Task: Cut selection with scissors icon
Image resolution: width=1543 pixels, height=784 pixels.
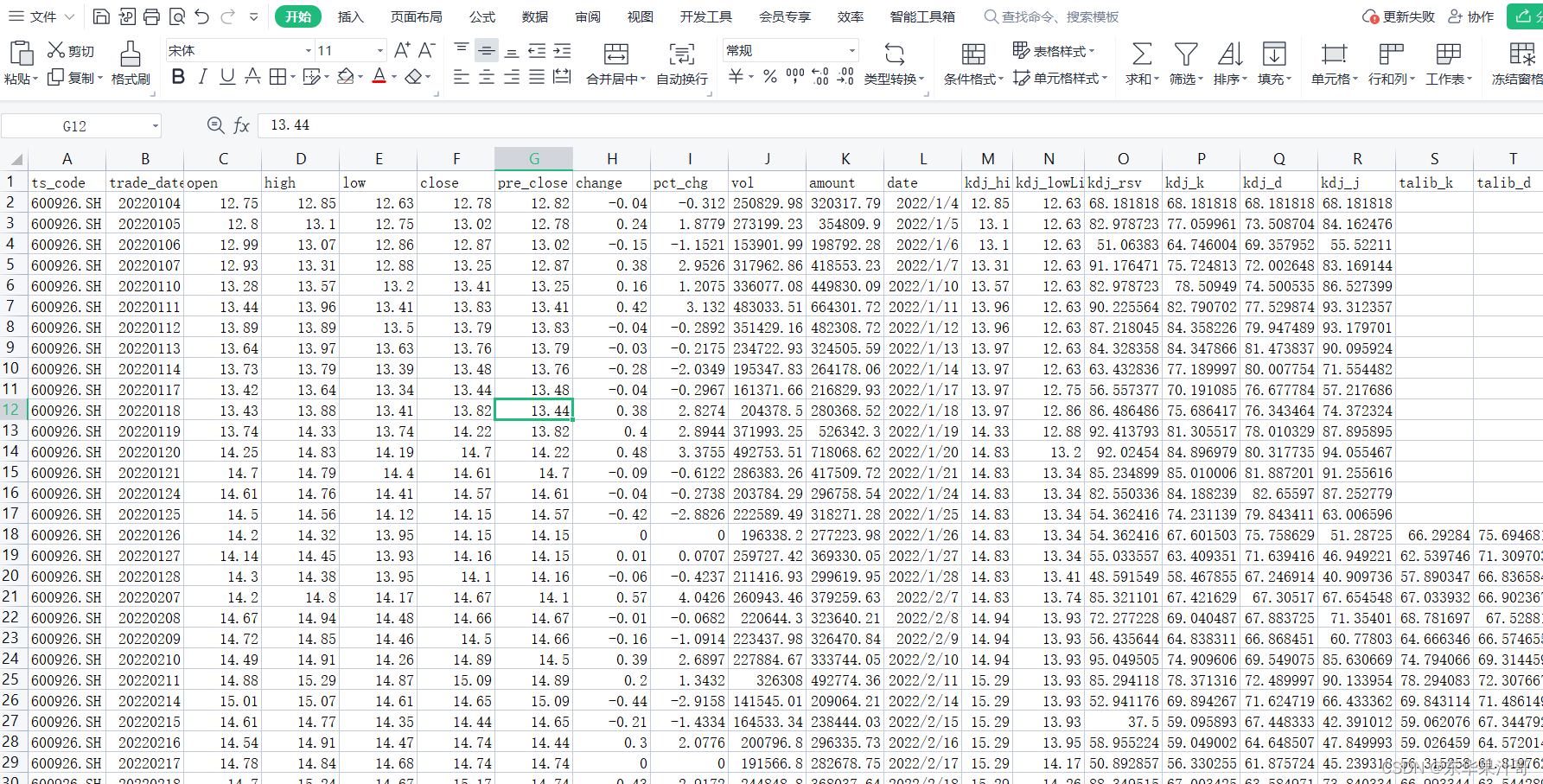Action: [x=56, y=50]
